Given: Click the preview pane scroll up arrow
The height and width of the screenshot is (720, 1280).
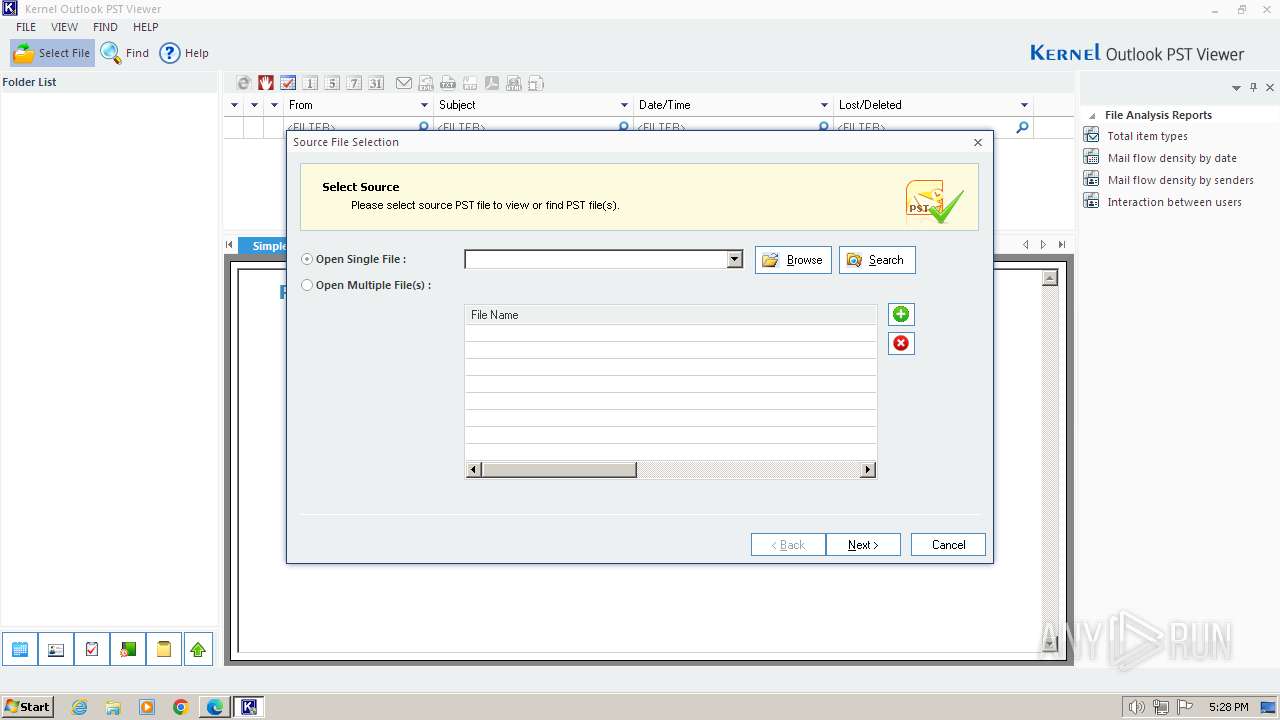Looking at the screenshot, I should (1049, 278).
